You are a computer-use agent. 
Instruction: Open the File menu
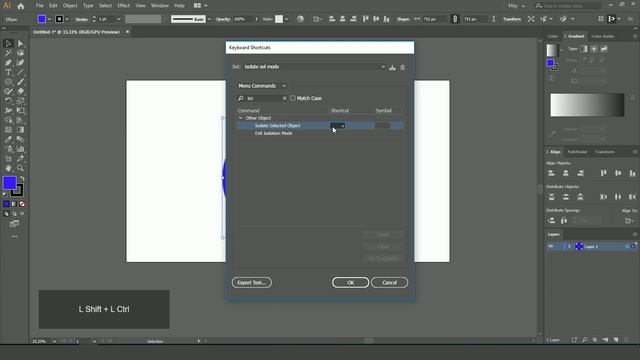tap(39, 6)
